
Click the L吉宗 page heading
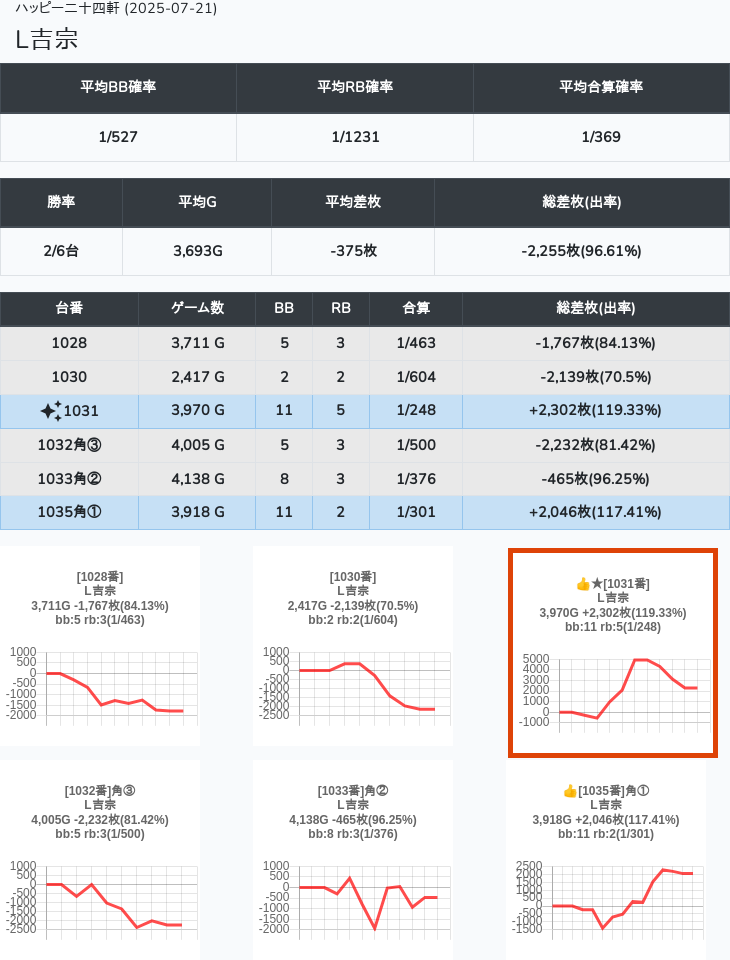(x=47, y=40)
